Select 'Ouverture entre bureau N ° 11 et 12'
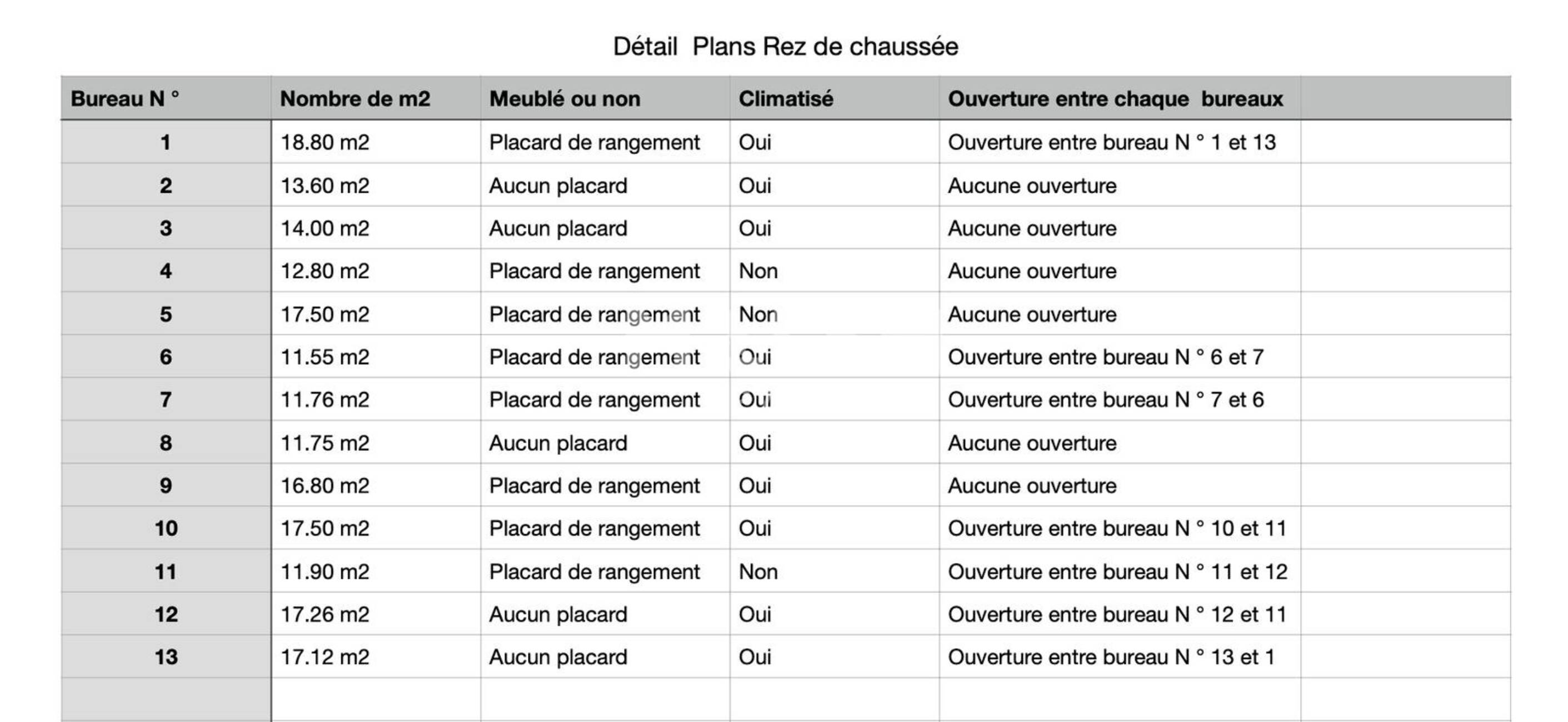Image resolution: width=1568 pixels, height=722 pixels. coord(1117,571)
